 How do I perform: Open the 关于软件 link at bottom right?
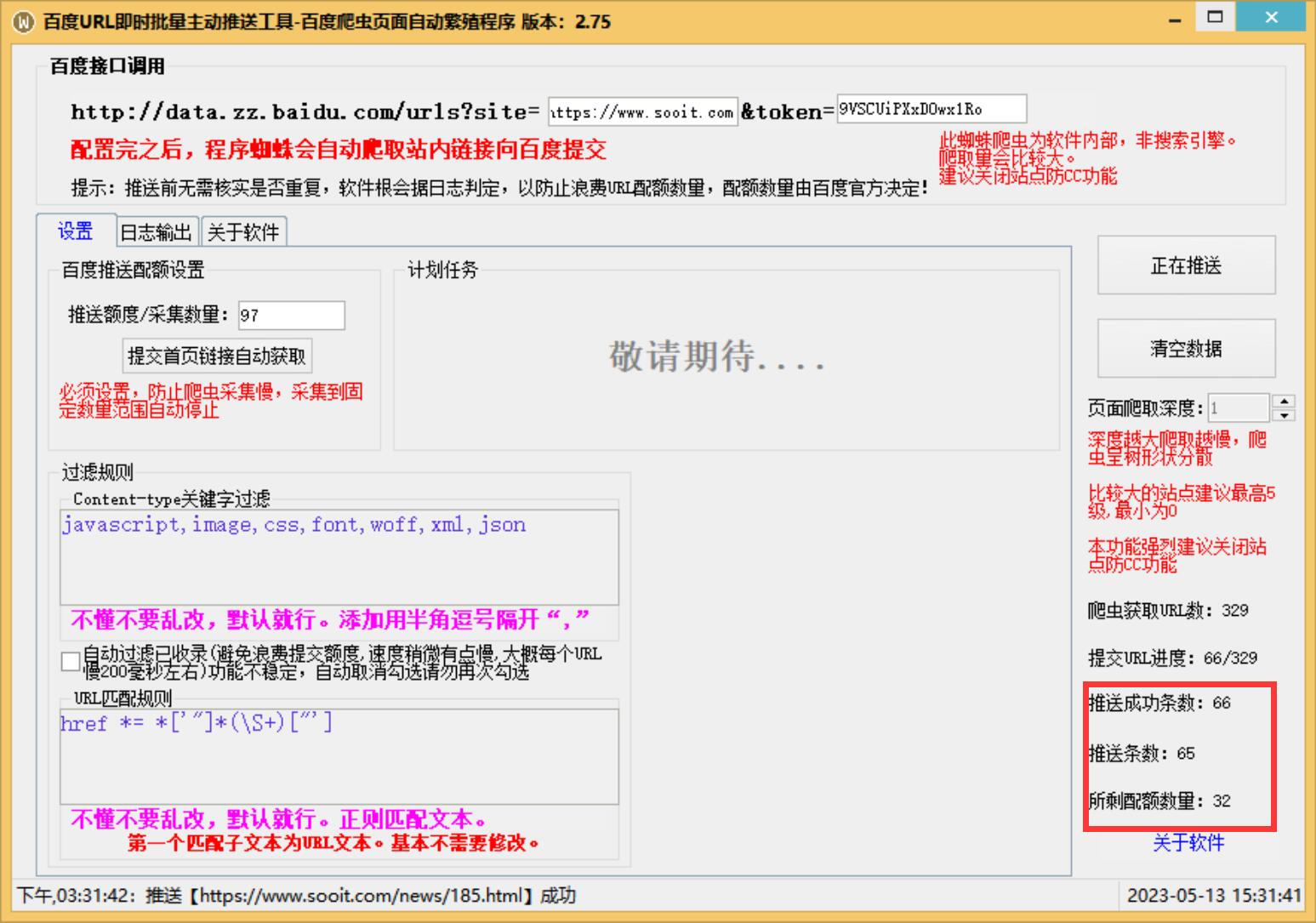click(1188, 843)
